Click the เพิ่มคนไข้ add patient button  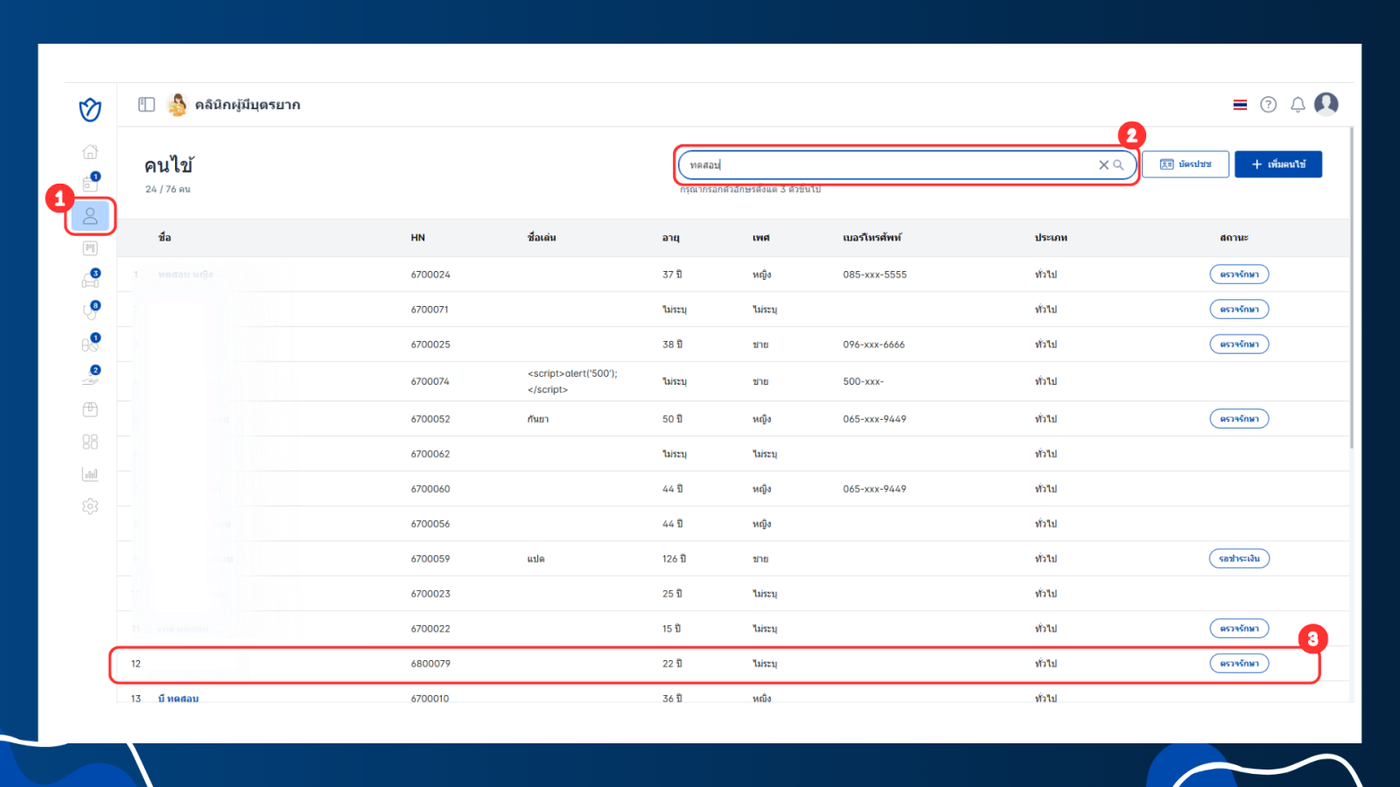click(1278, 164)
